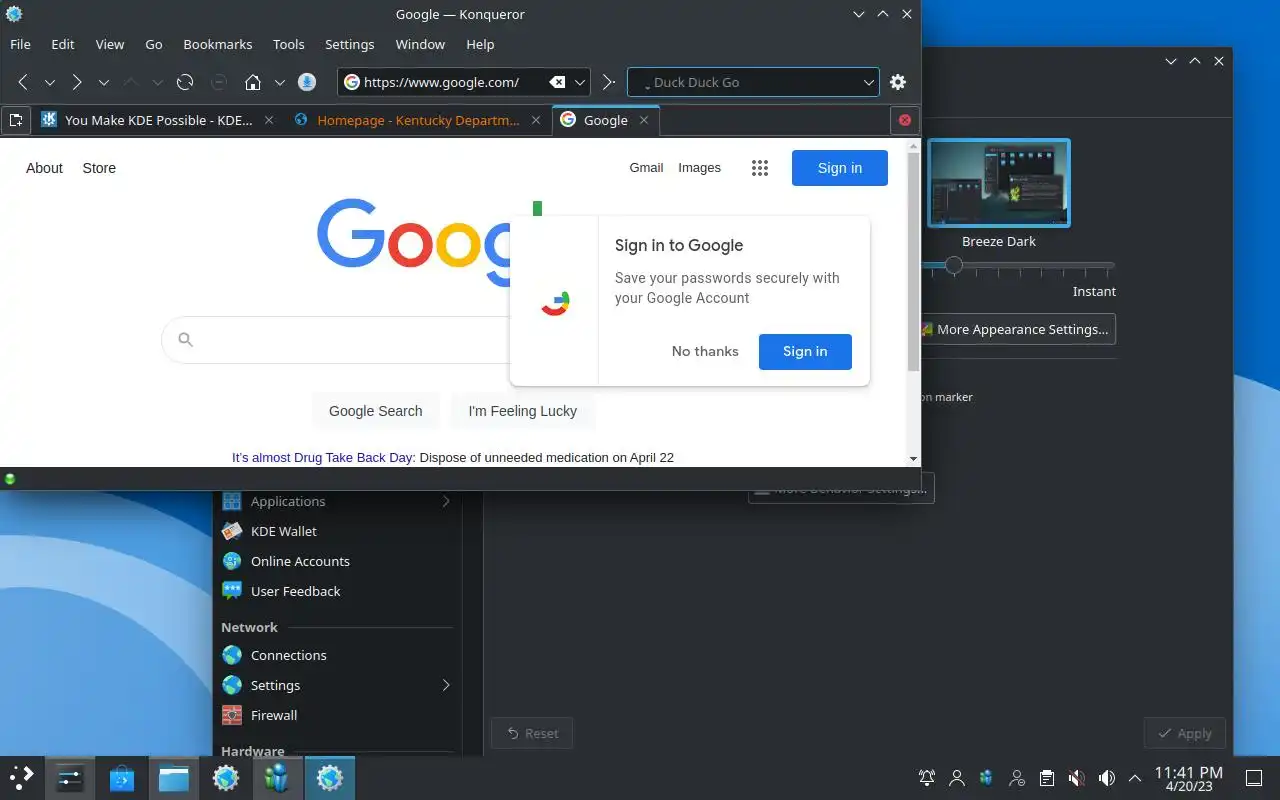
Task: Expand Applications in System Settings sidebar
Action: 446,501
